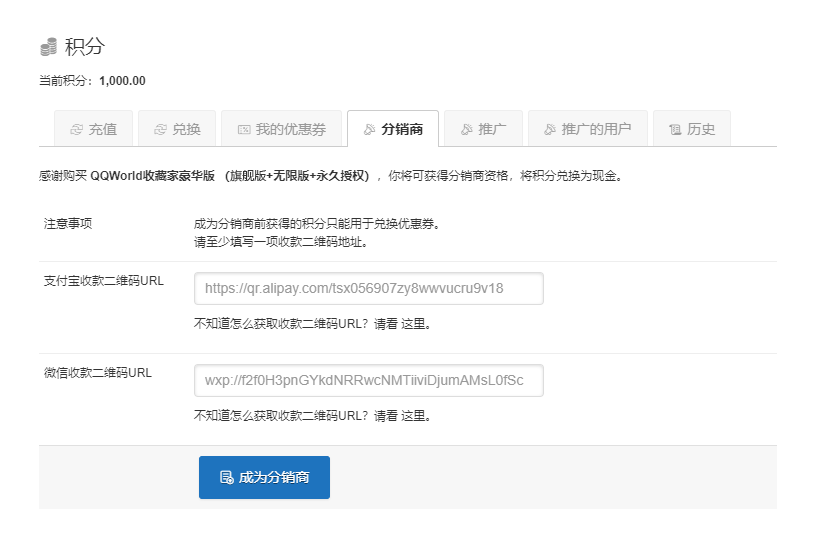This screenshot has height=545, width=816.
Task: Click the coupon icon on 我的优惠券 tab
Action: 243,129
